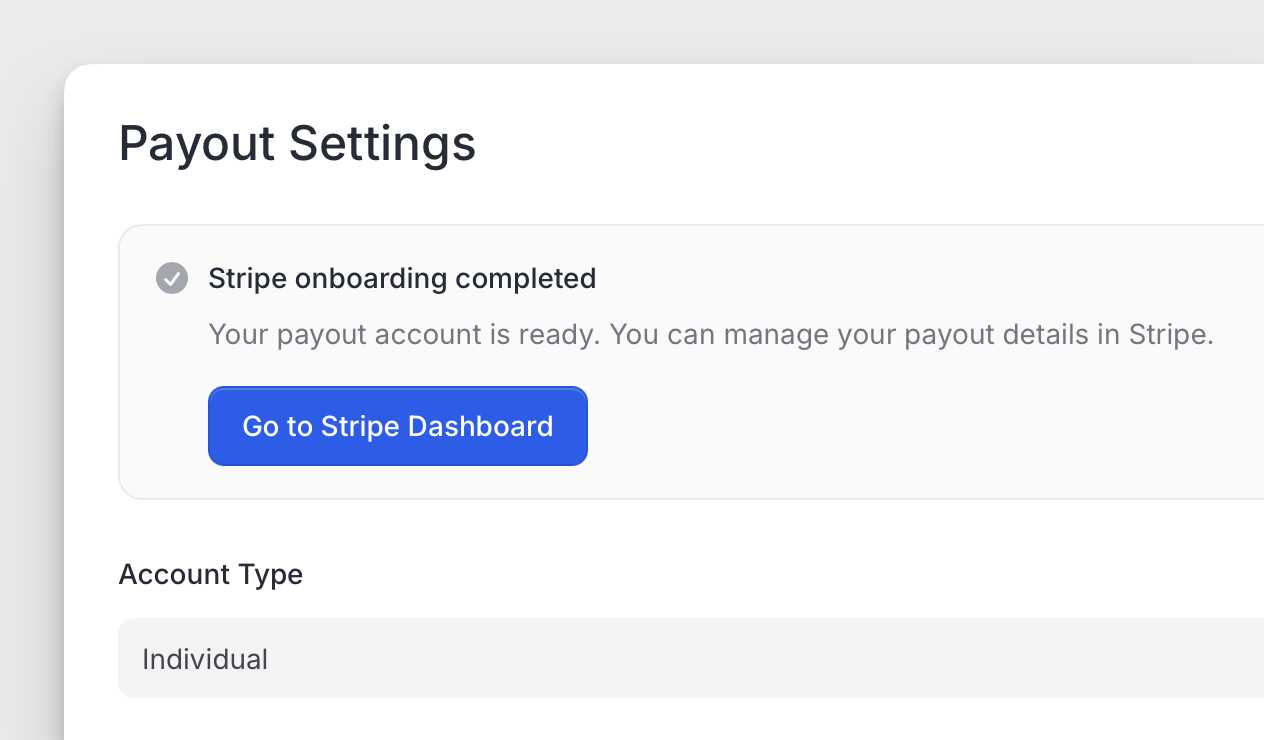Click the "Your payout account is ready" sentence
The image size is (1264, 740).
pyautogui.click(x=404, y=334)
